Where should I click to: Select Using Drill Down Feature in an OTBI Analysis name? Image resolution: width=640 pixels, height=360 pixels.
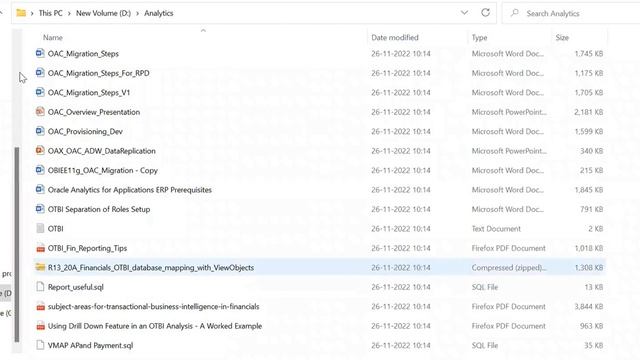[x=155, y=326]
